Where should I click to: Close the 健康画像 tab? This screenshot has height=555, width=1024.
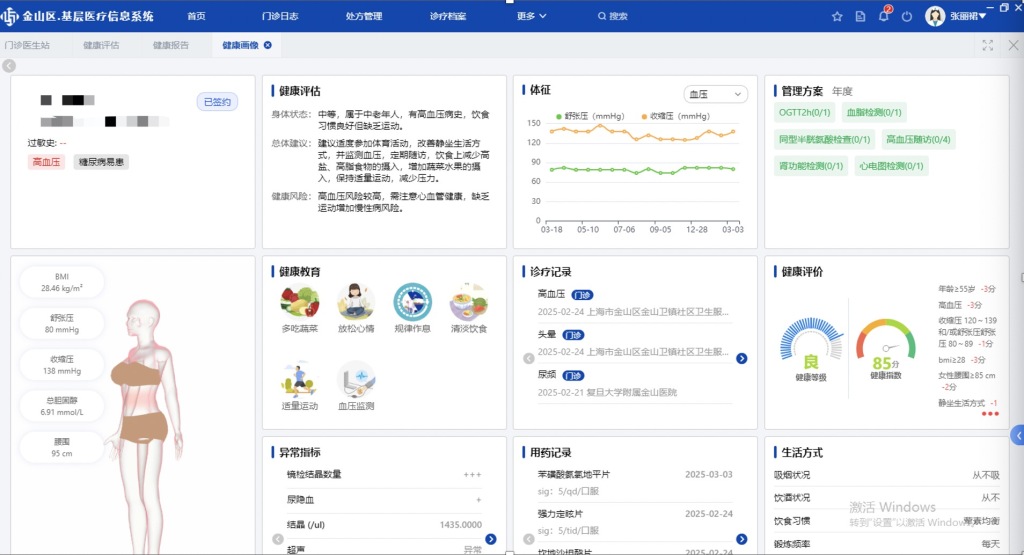267,45
